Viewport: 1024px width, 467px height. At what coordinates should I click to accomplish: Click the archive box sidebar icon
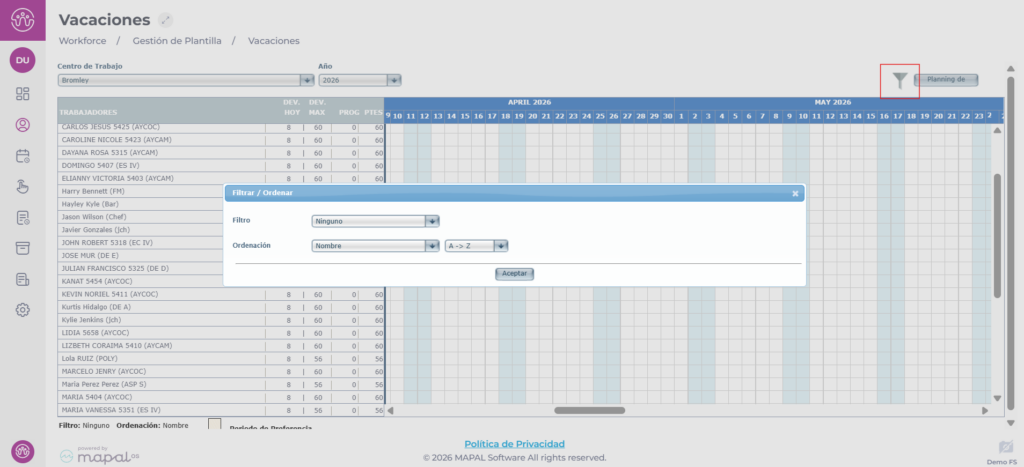point(22,248)
